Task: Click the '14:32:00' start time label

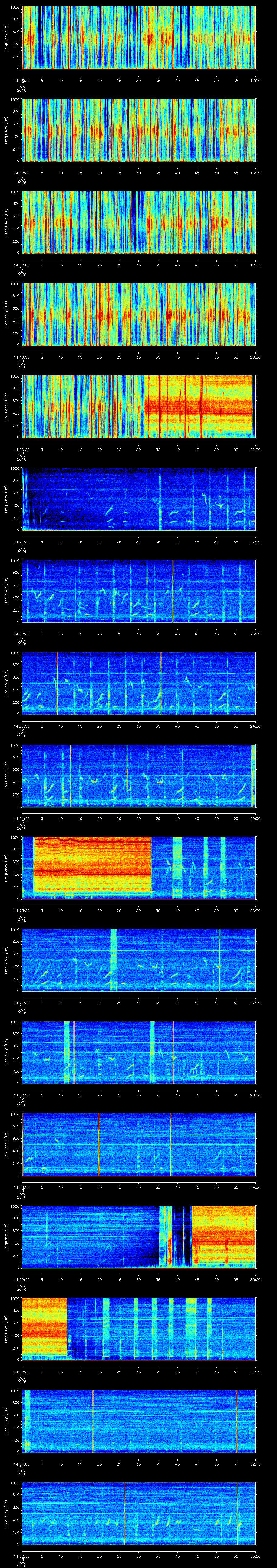Action: pyautogui.click(x=22, y=1556)
